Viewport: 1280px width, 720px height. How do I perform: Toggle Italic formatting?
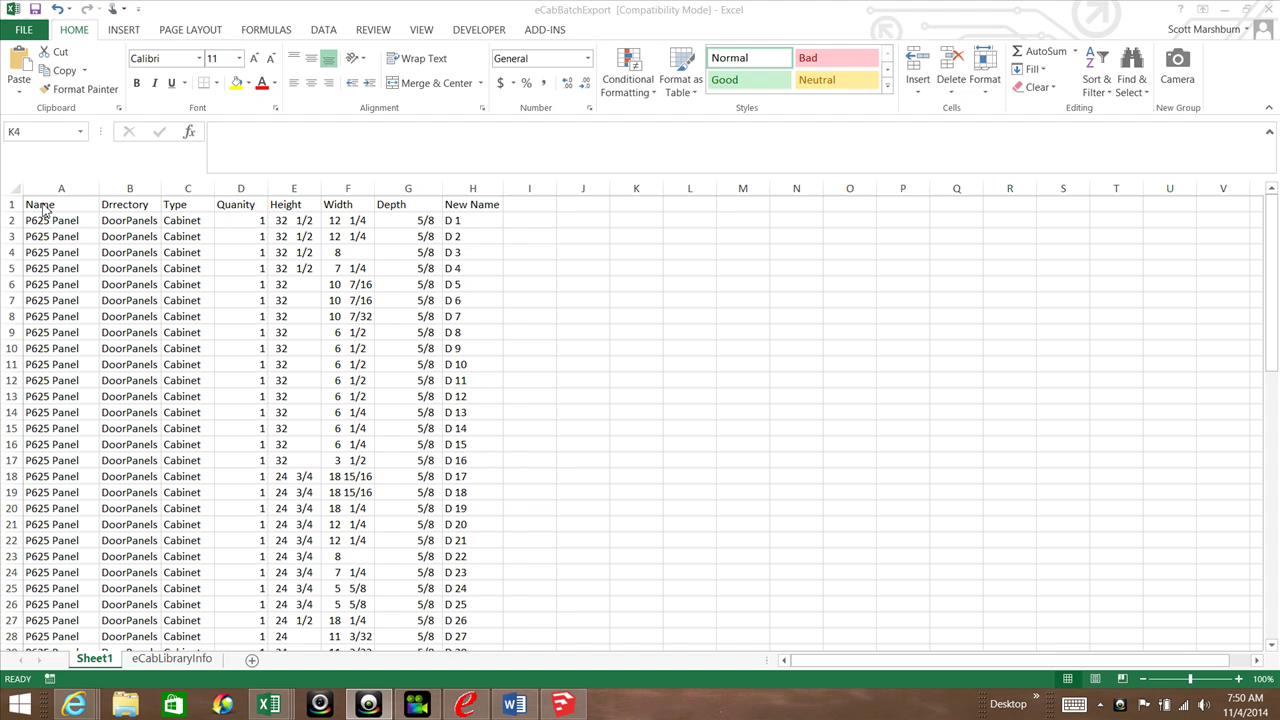pos(154,83)
